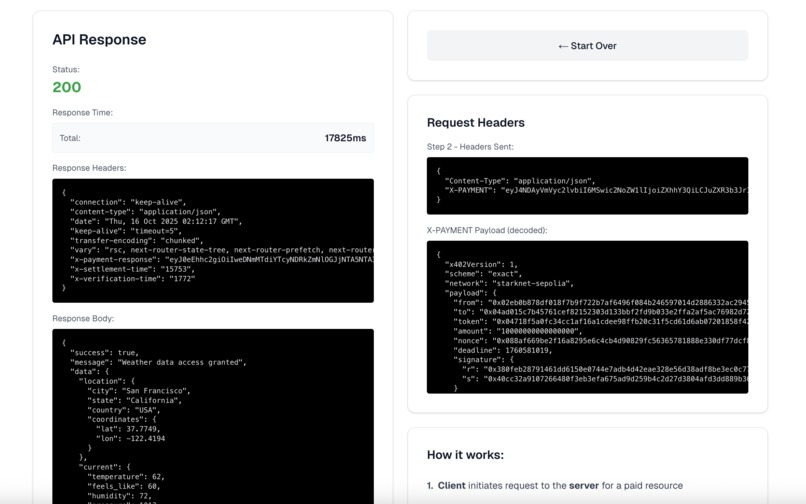Click the "token" address line in payload
The image size is (806, 504).
(600, 321)
